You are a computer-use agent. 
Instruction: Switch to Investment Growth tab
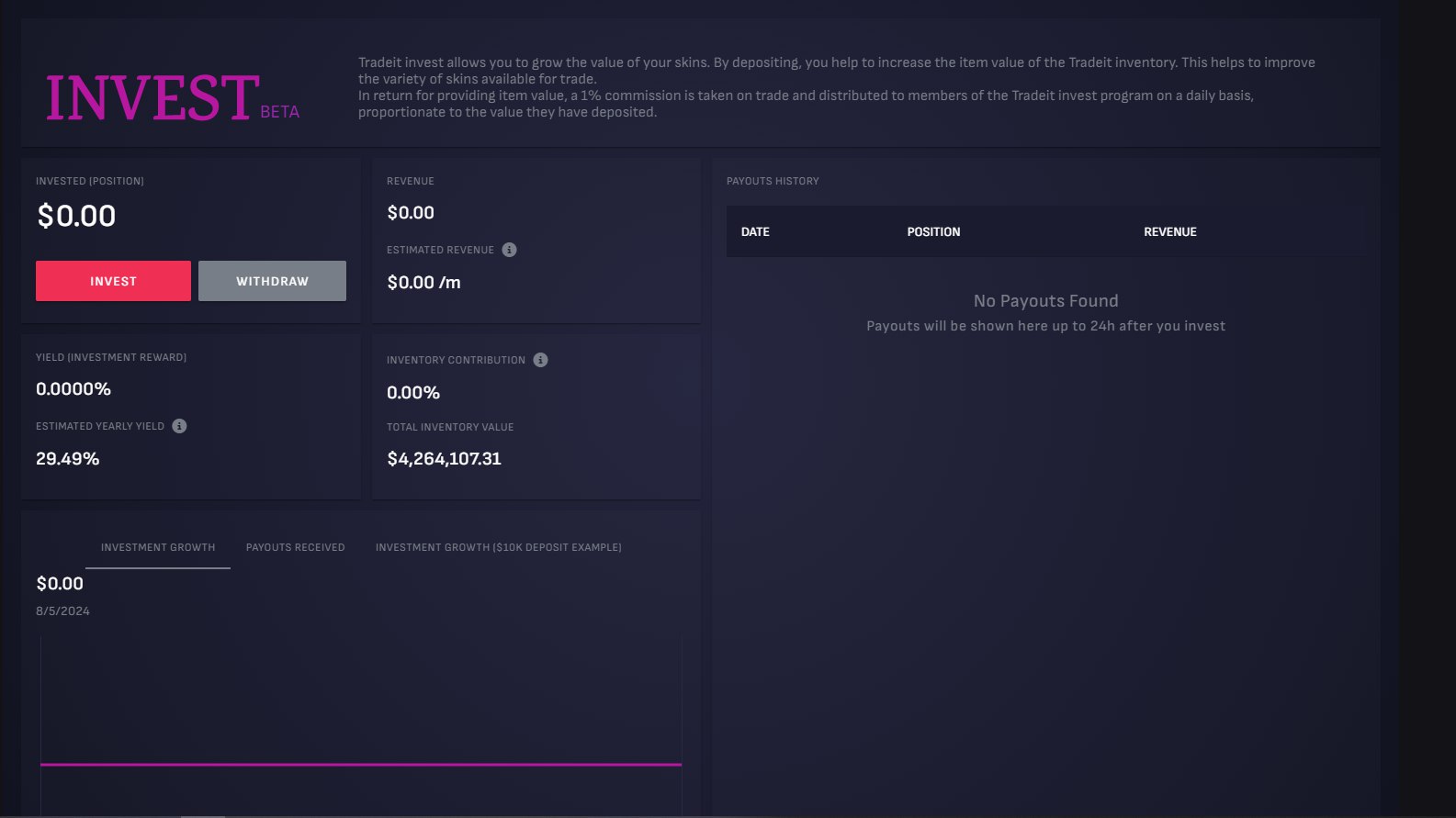(158, 547)
